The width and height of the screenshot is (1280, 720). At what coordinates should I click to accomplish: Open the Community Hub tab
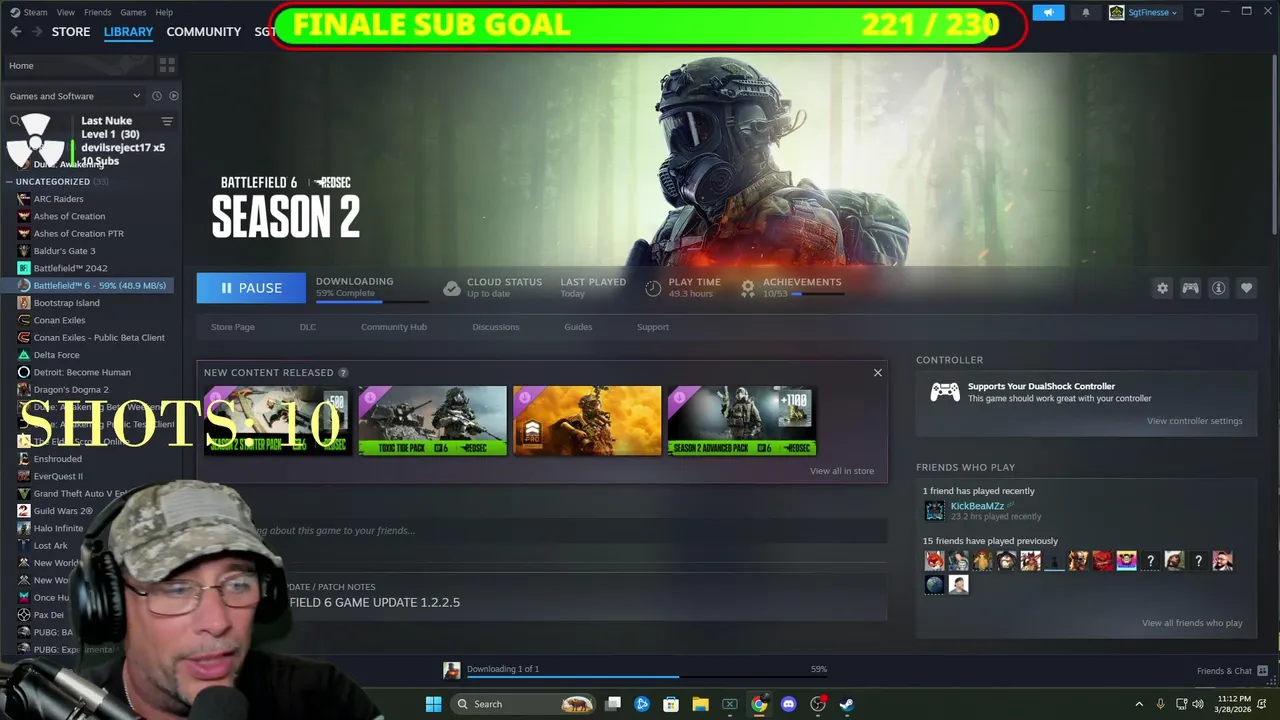point(394,327)
